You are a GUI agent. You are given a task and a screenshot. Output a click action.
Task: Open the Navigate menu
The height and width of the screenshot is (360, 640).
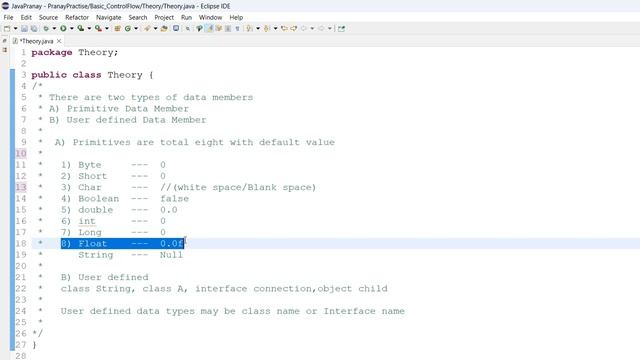[109, 18]
